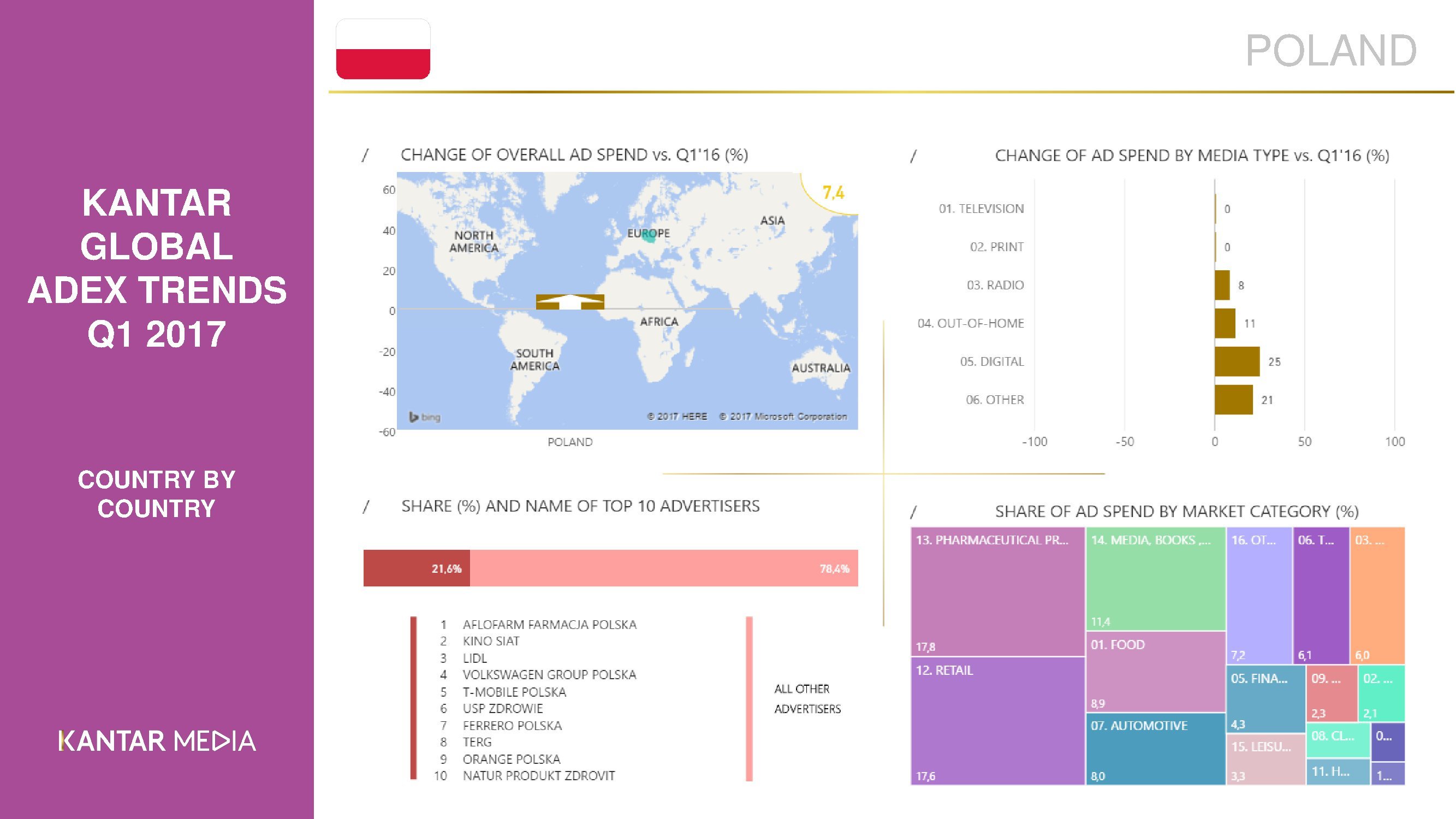The image size is (1456, 819).
Task: Click the KANTAR GLOBAL ADEX TRENDS heading
Action: 157,268
